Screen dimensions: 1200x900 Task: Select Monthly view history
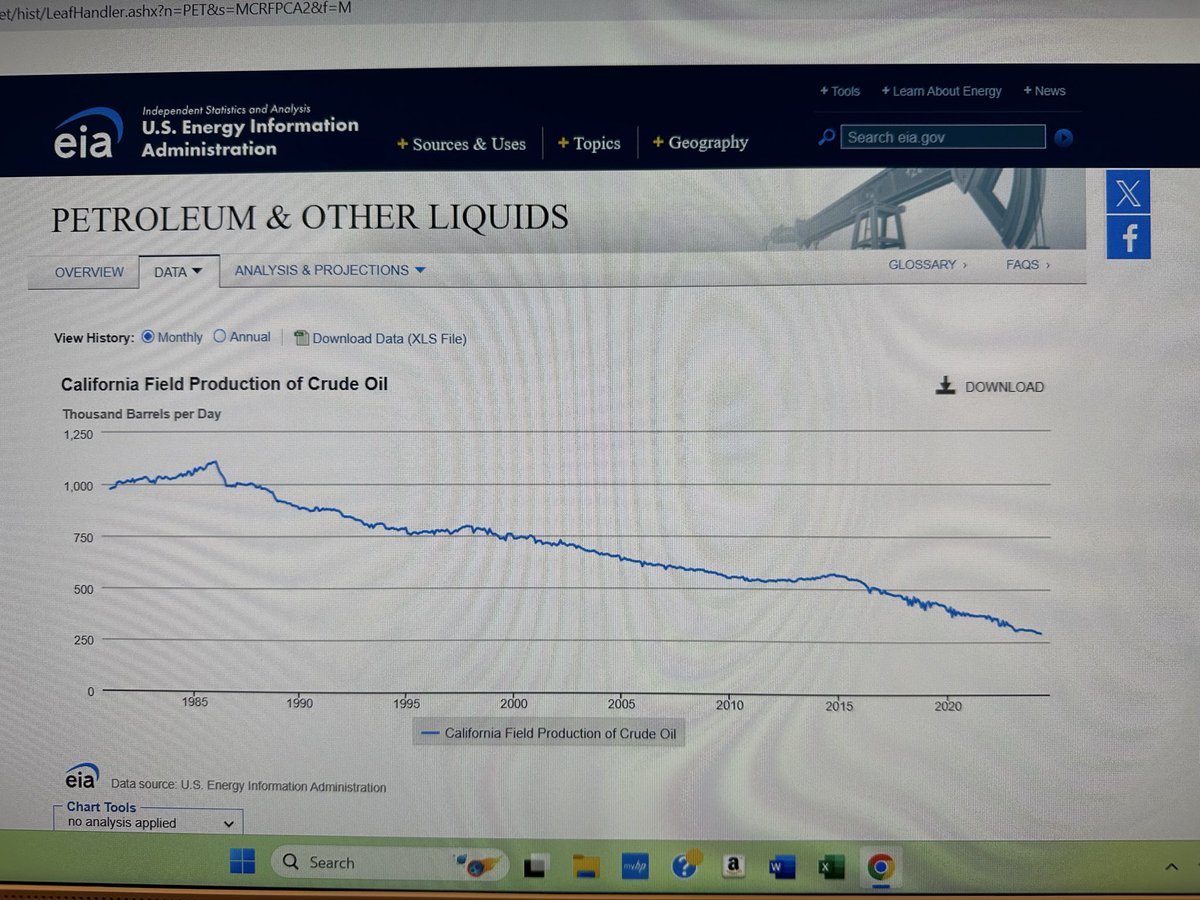click(148, 337)
